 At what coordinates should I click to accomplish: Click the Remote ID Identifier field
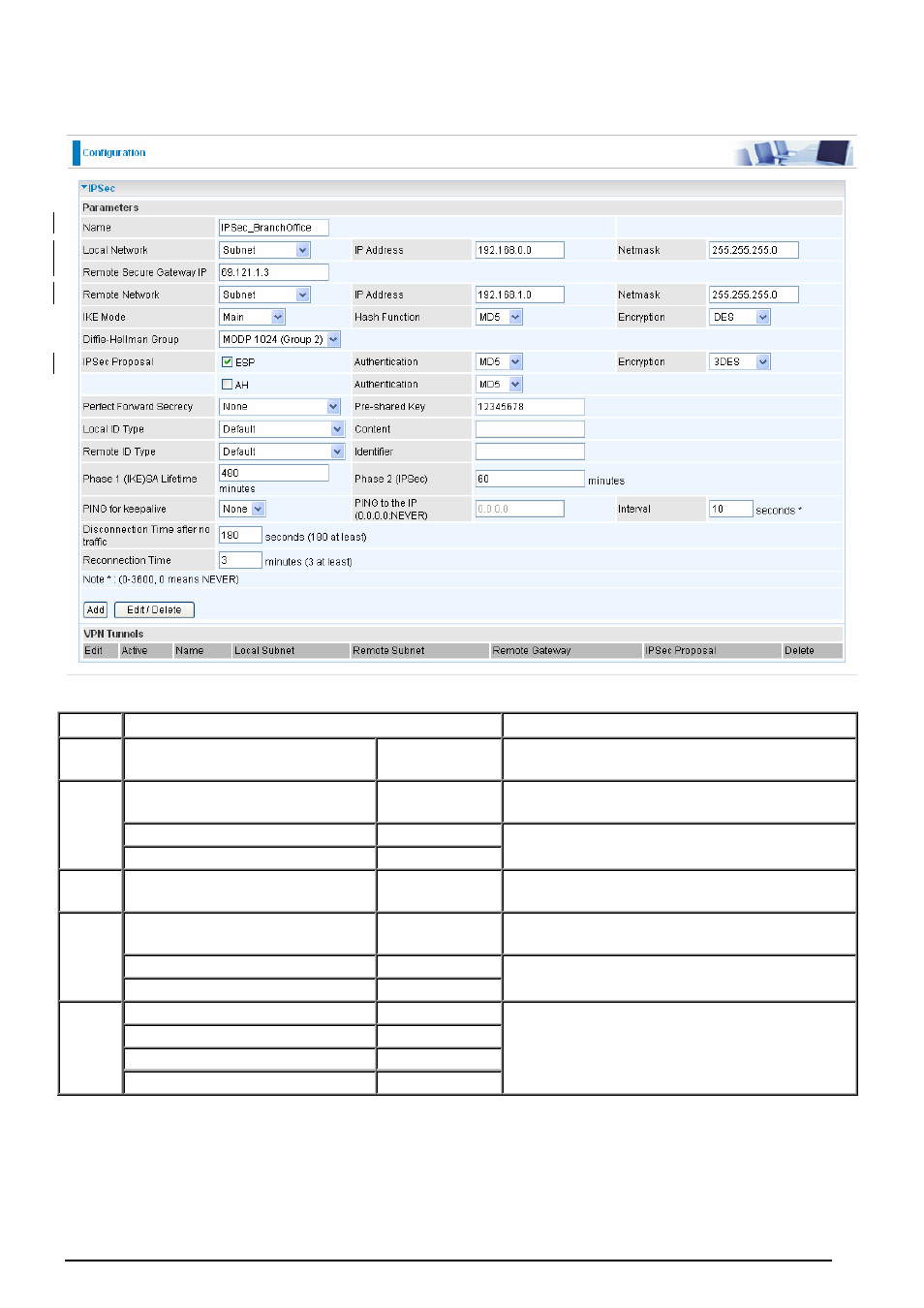click(x=530, y=452)
